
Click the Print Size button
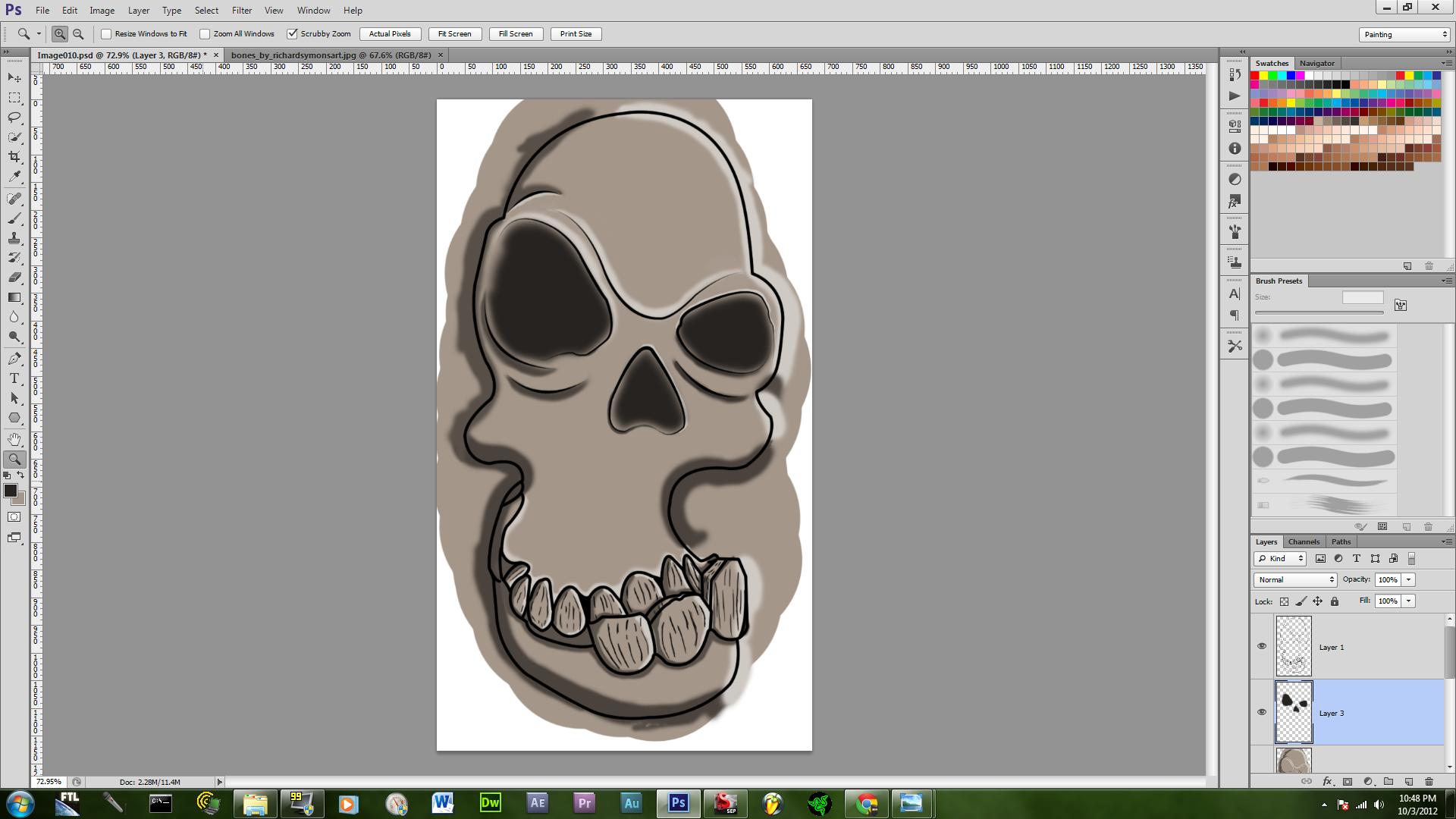[576, 34]
